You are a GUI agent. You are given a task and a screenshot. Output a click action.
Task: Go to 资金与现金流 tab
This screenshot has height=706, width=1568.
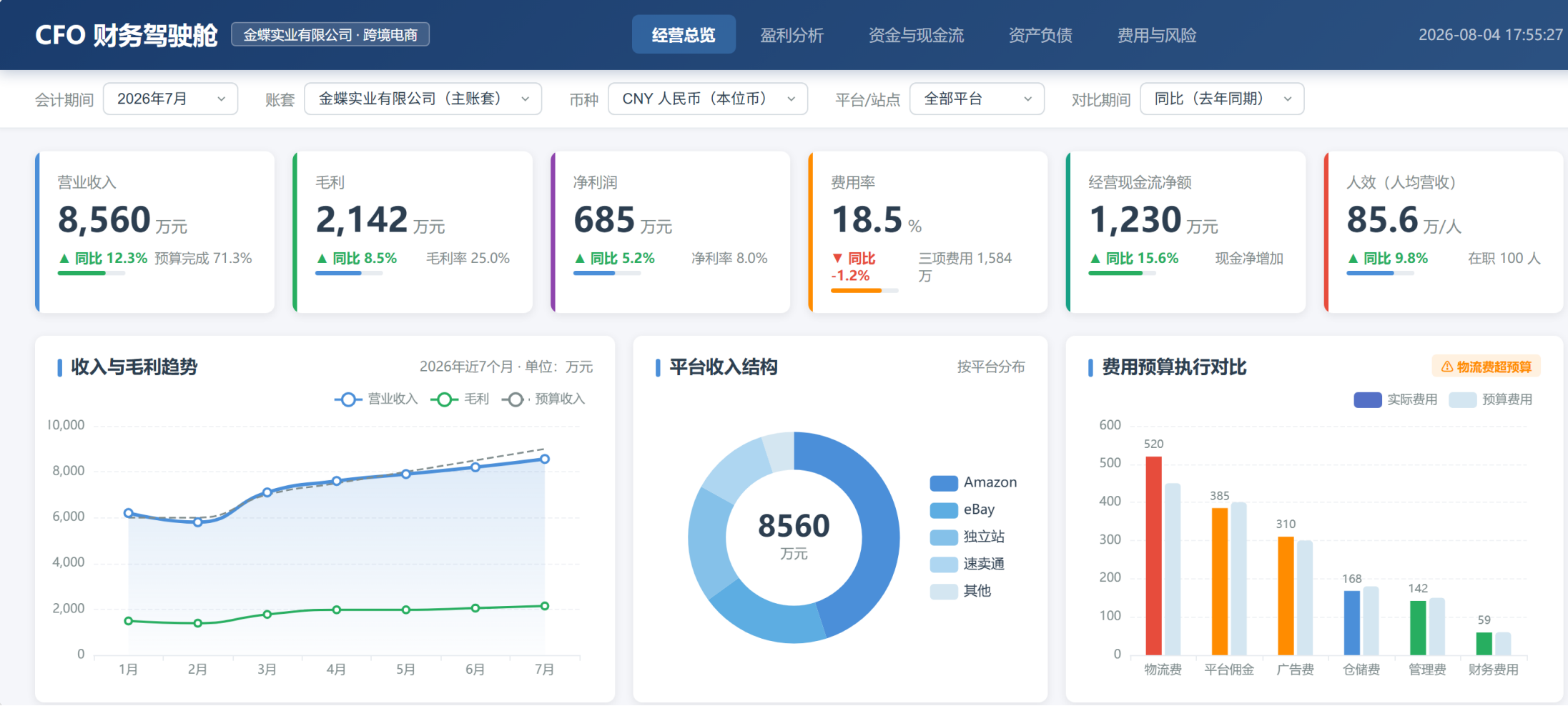click(x=916, y=34)
